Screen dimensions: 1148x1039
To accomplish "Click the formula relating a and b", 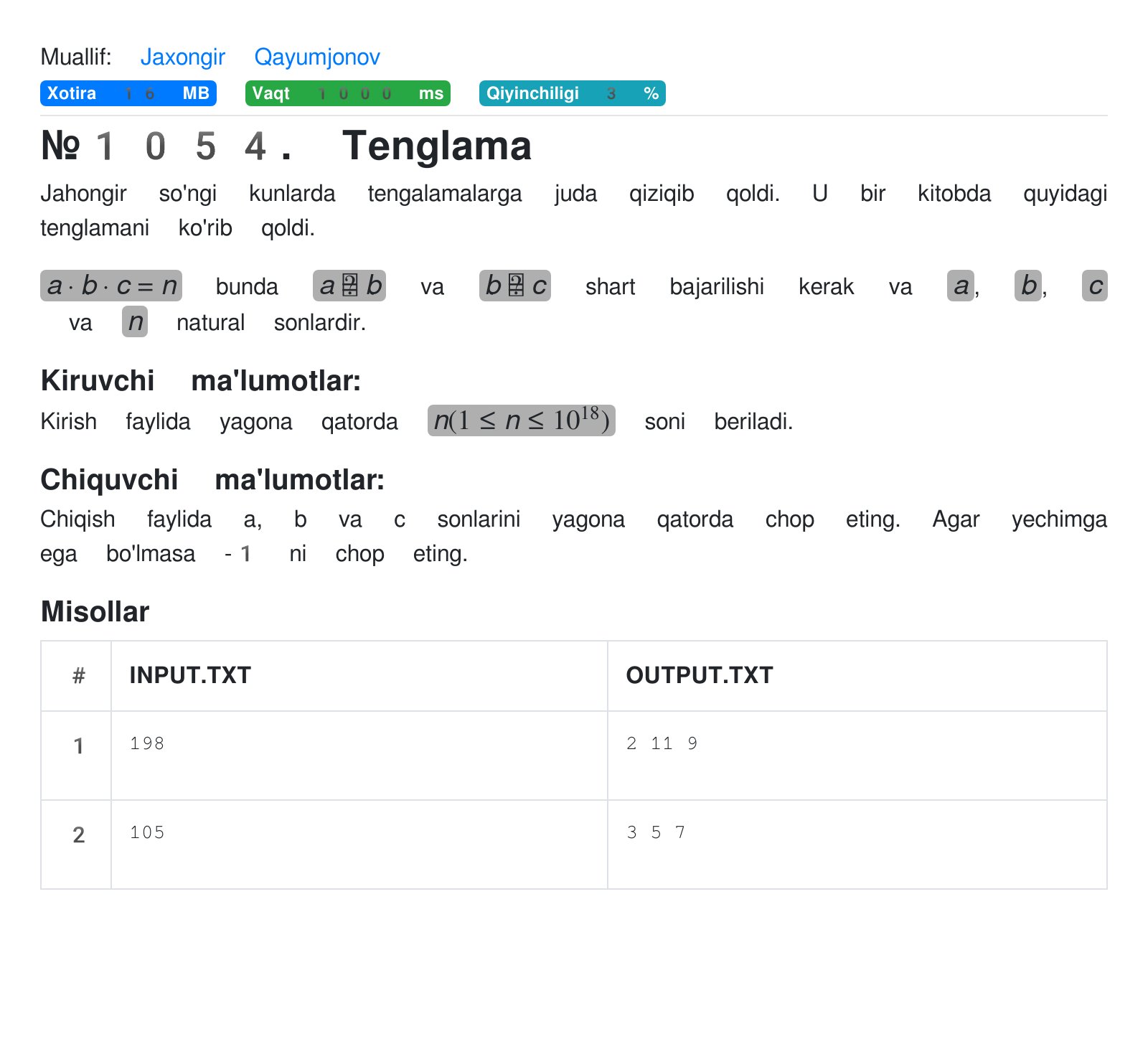I will coord(349,286).
